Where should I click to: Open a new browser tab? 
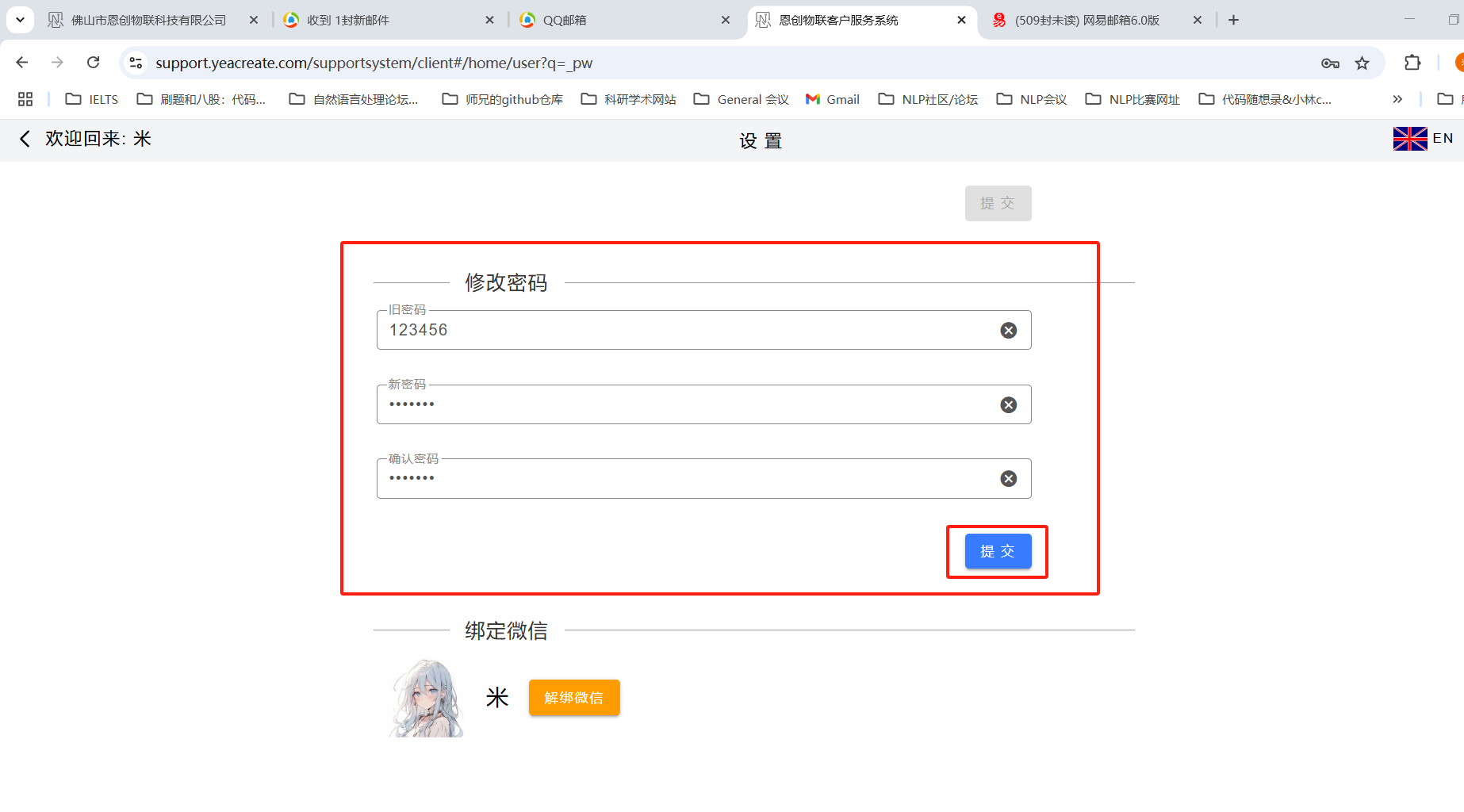pos(1233,20)
